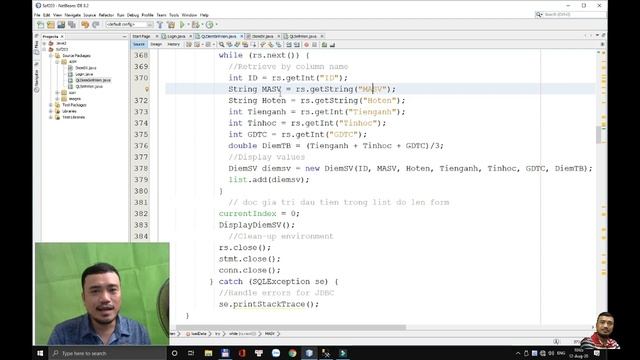
Task: Switch to the Login.java editor tab
Action: pyautogui.click(x=176, y=36)
